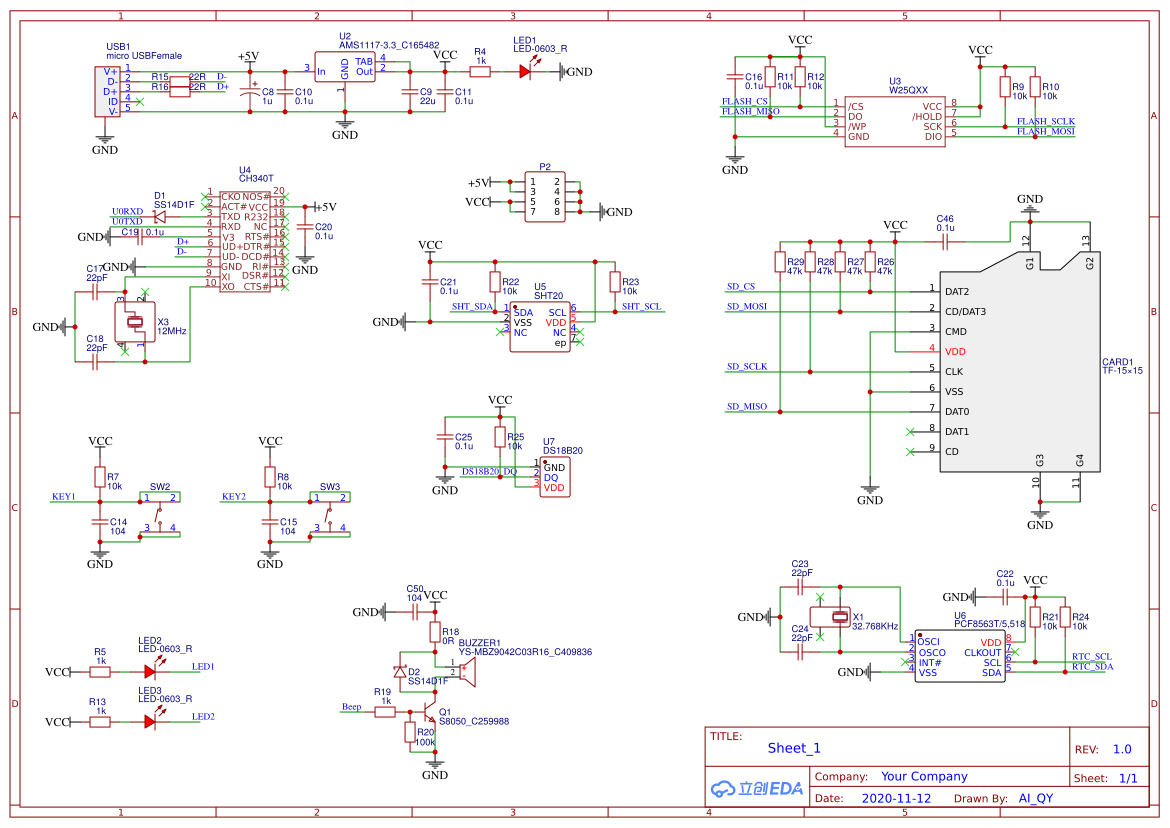Select the SHT_SDA net label
The width and height of the screenshot is (1170, 828).
[472, 307]
